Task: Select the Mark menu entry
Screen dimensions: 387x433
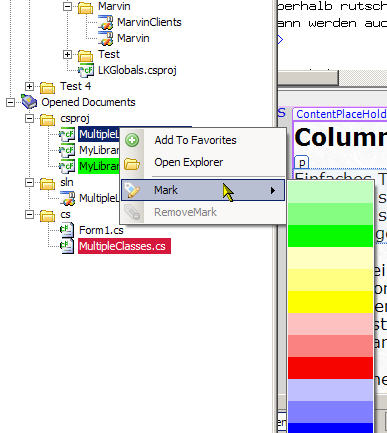Action: [x=203, y=190]
